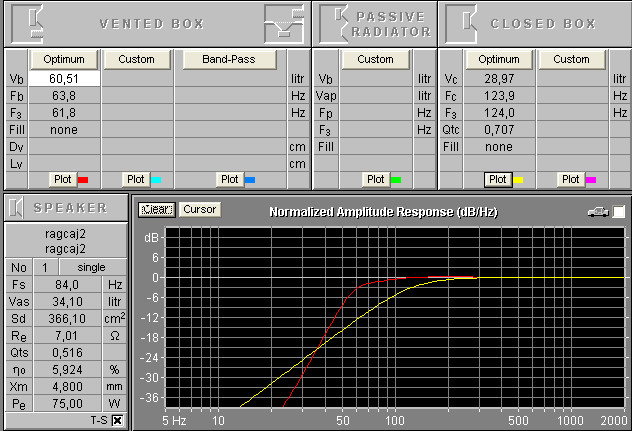Click the vented Fb value 63,8

[x=64, y=96]
